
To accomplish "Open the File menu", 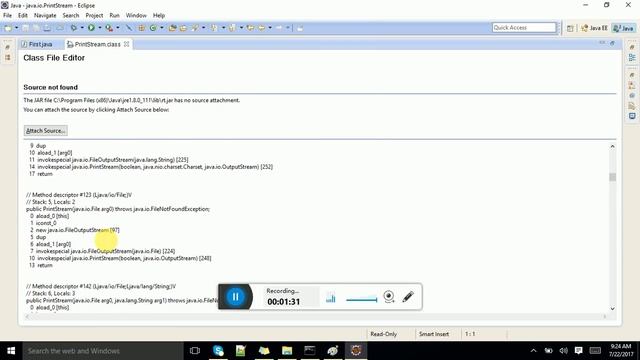I will point(7,15).
